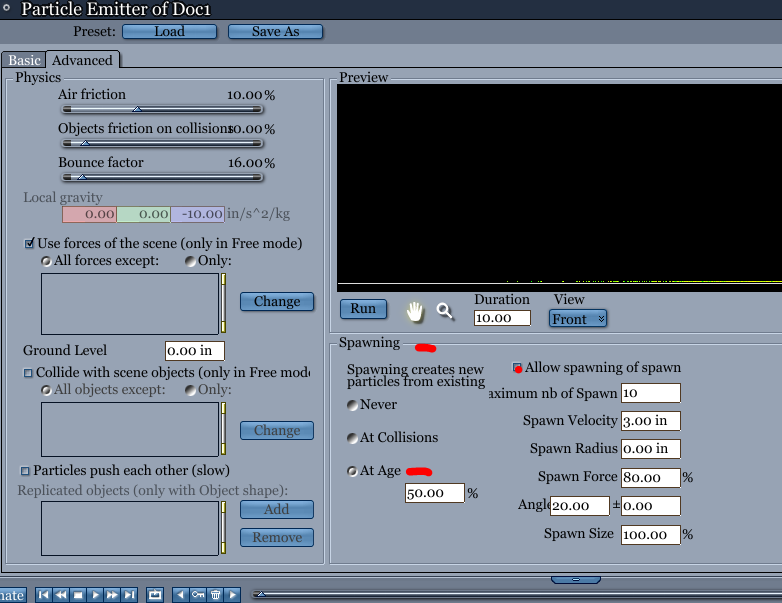Toggle Use forces of the scene checkbox
Screen dimensions: 782x603
point(29,243)
